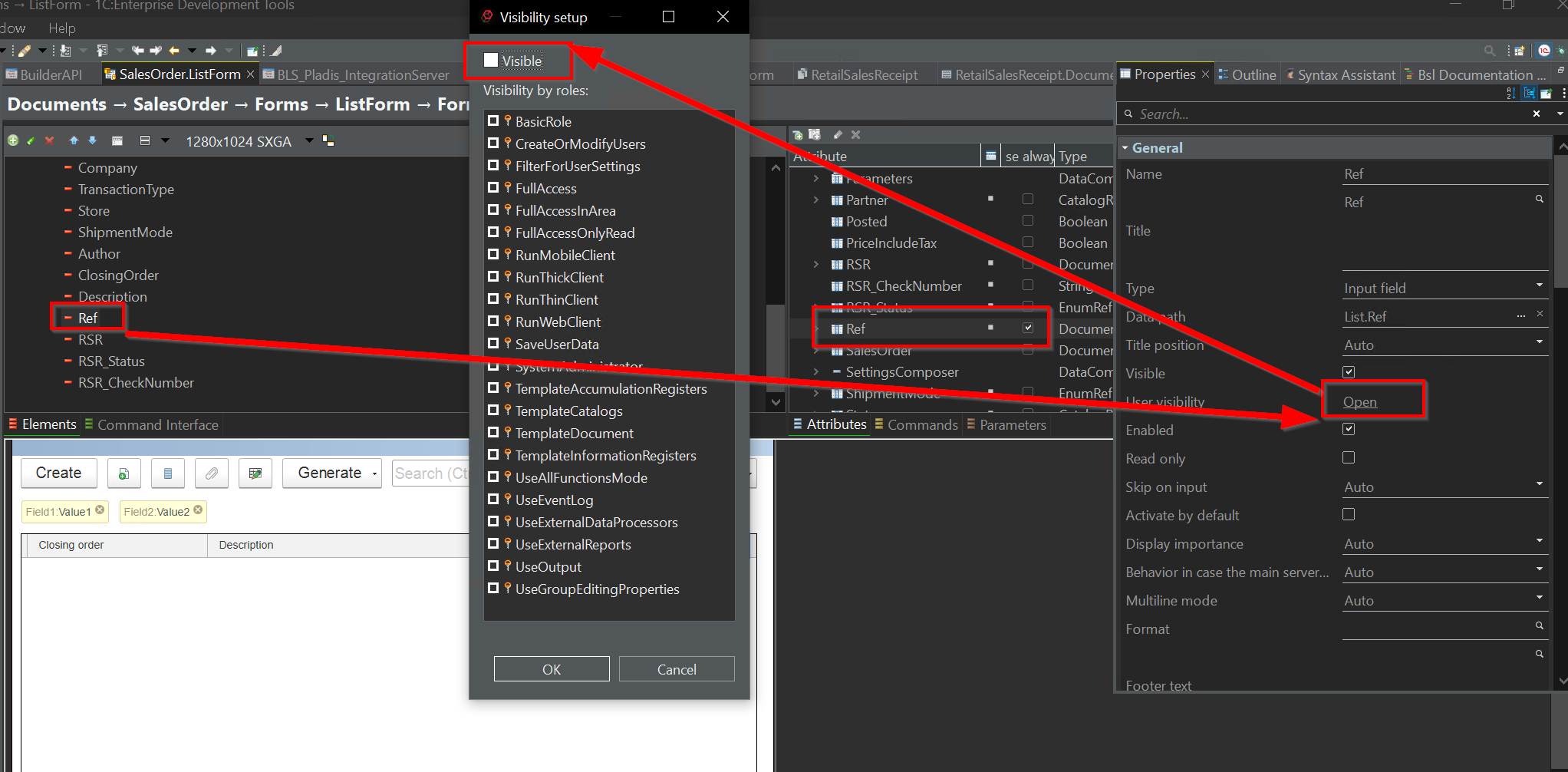Click the paperclip attachment button in form preview

pos(212,473)
